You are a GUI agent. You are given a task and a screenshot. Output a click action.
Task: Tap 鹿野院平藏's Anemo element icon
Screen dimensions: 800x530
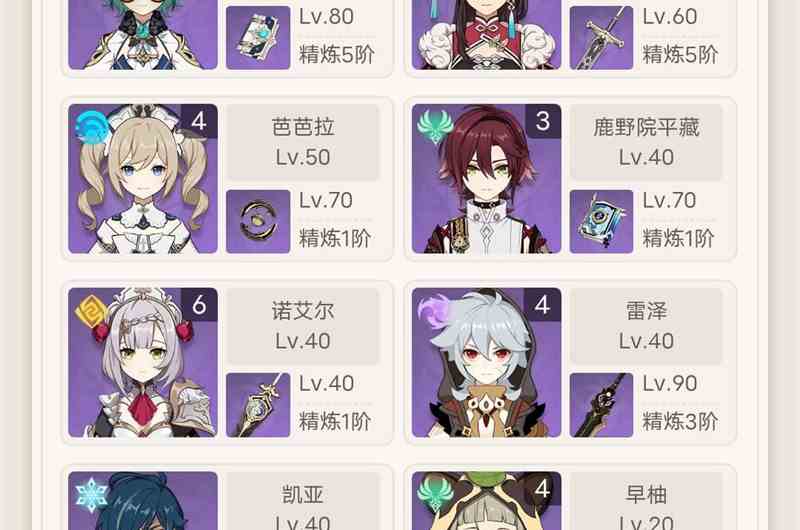click(435, 127)
